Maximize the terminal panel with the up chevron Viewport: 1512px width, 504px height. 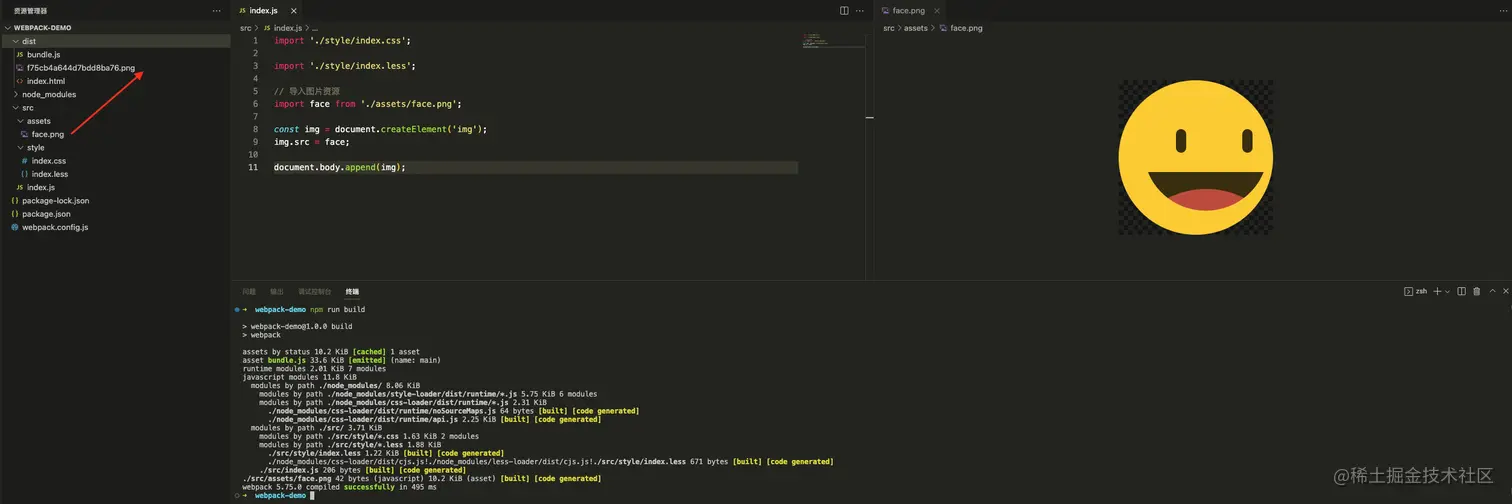(1492, 291)
